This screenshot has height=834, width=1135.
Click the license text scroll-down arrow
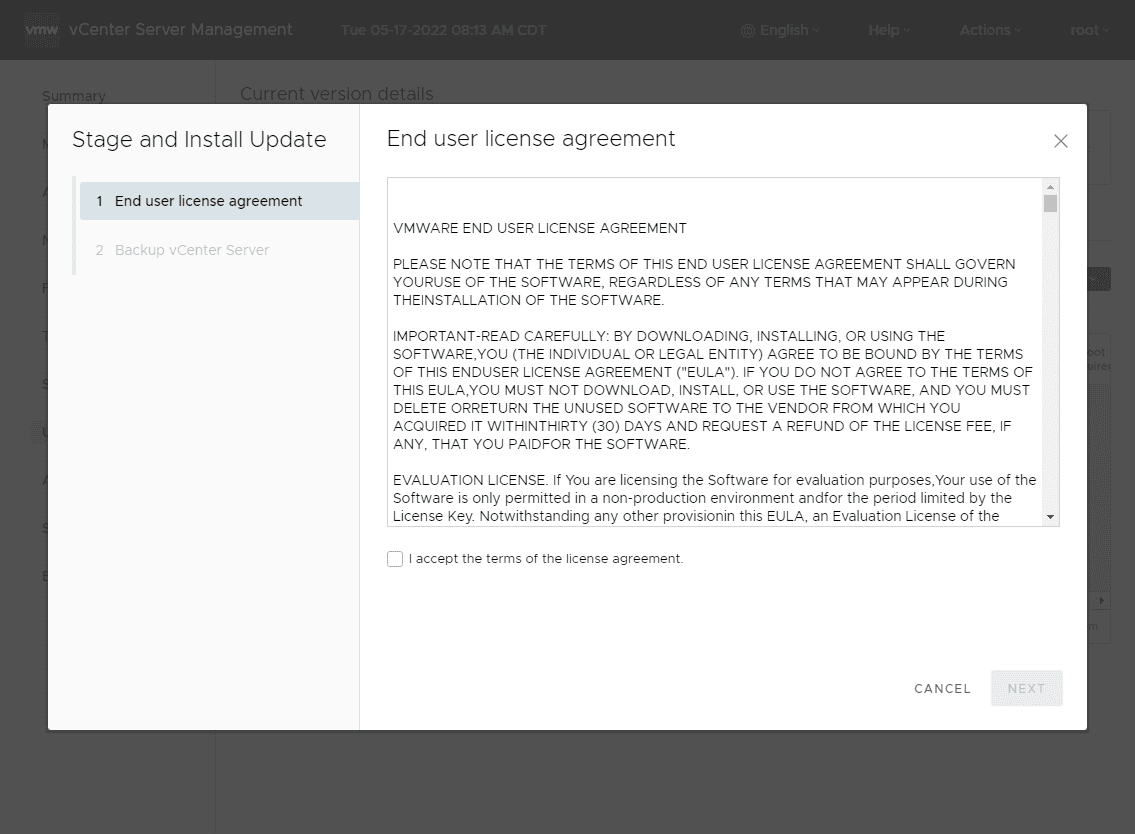[x=1050, y=517]
